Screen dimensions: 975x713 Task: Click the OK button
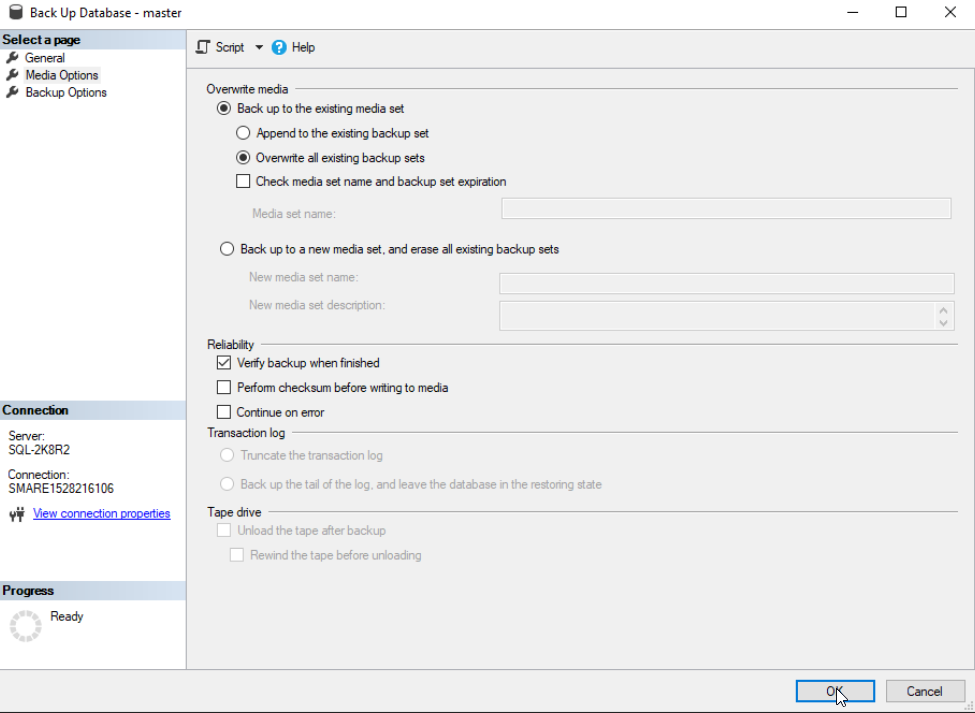pyautogui.click(x=835, y=691)
